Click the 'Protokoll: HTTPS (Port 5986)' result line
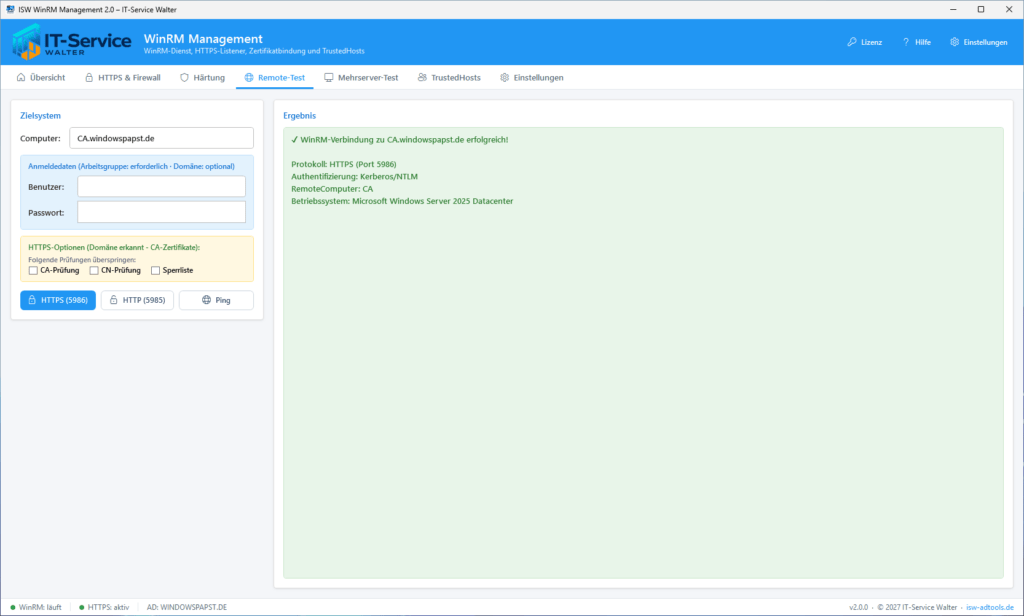 (x=344, y=164)
